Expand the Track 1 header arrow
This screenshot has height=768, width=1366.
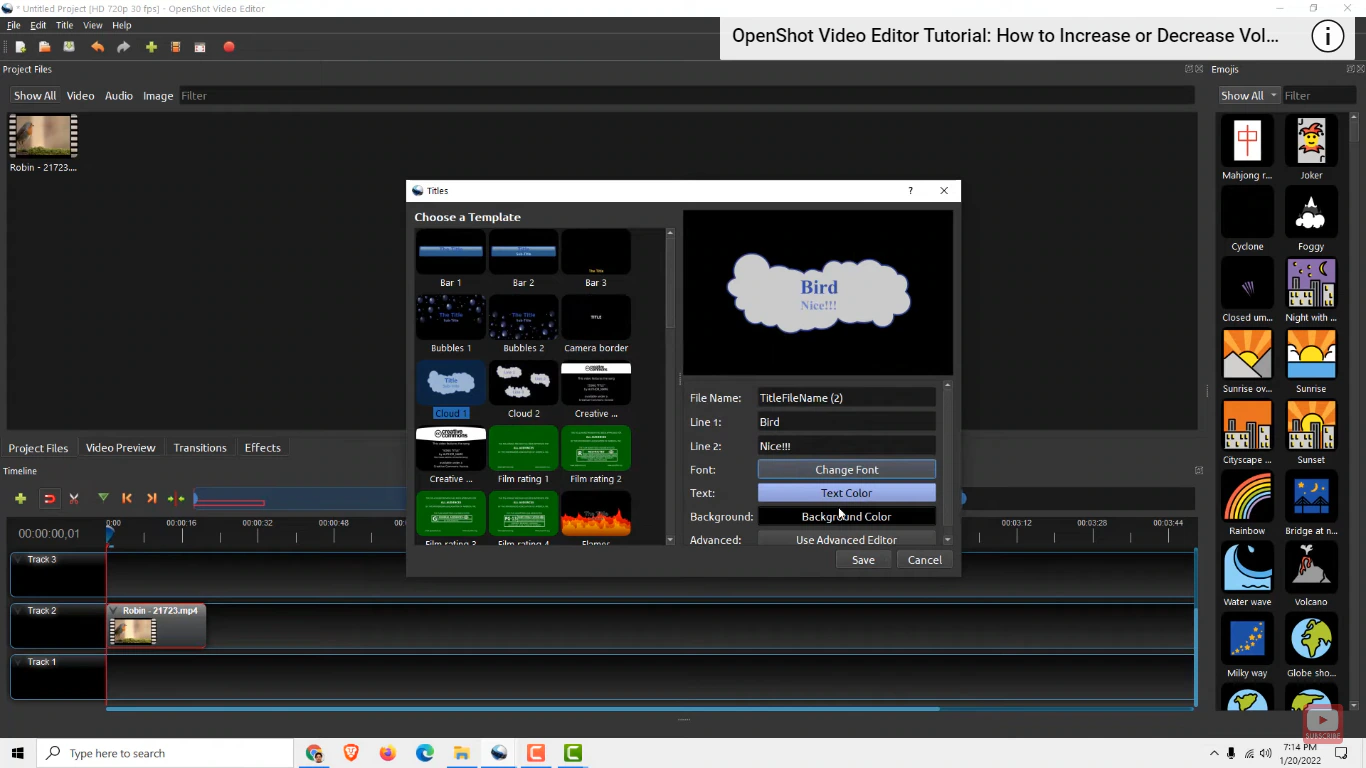coord(19,661)
